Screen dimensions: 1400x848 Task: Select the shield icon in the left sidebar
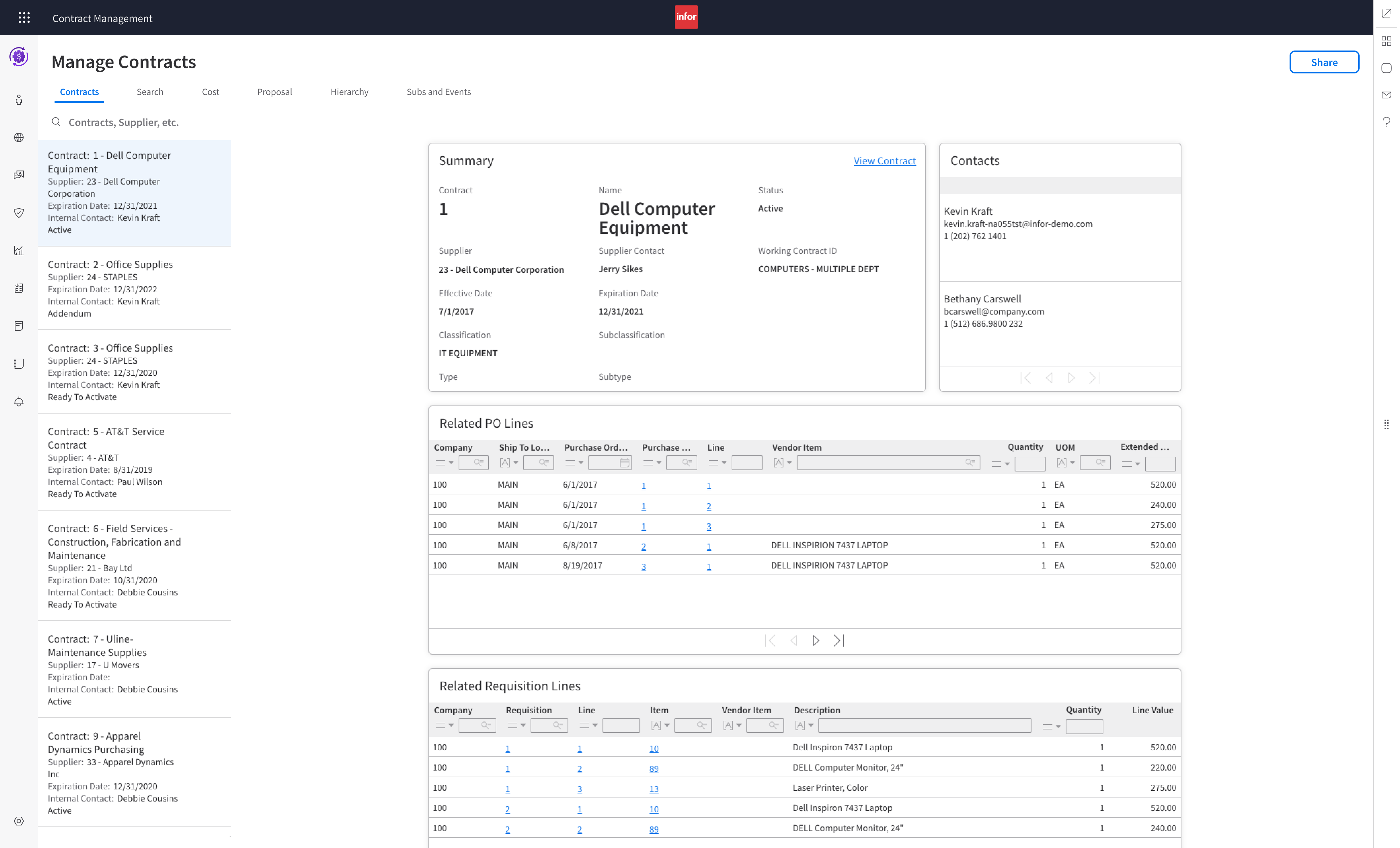(x=19, y=213)
